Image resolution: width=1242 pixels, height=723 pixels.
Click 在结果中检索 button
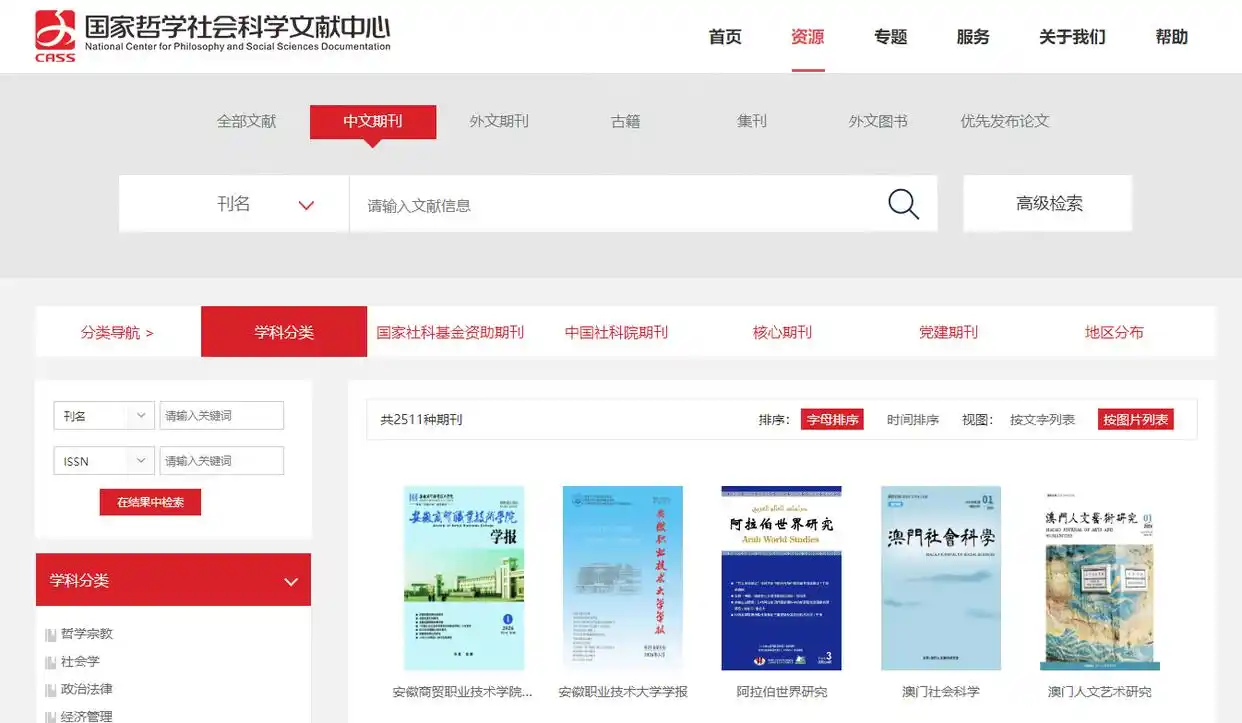click(150, 502)
